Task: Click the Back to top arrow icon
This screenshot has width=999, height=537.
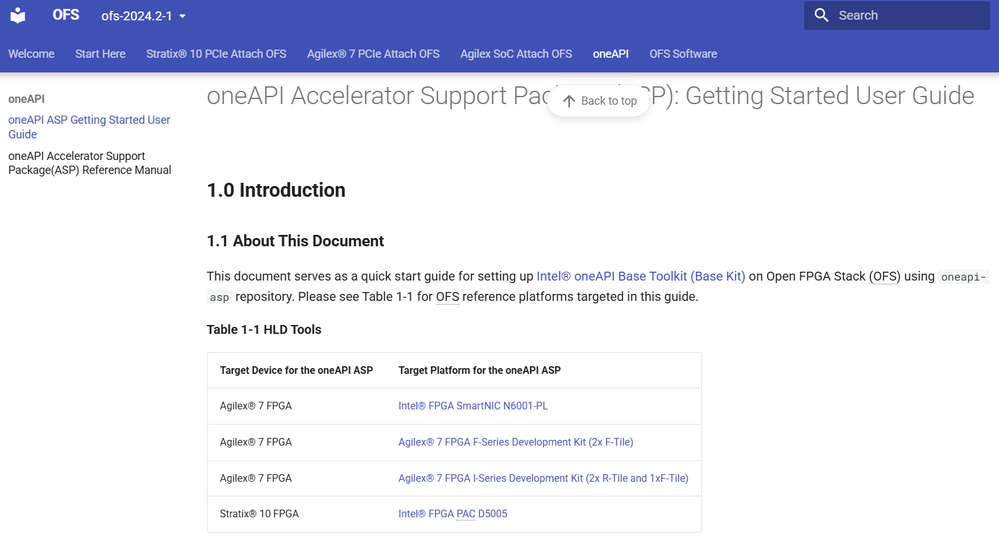Action: coord(569,101)
